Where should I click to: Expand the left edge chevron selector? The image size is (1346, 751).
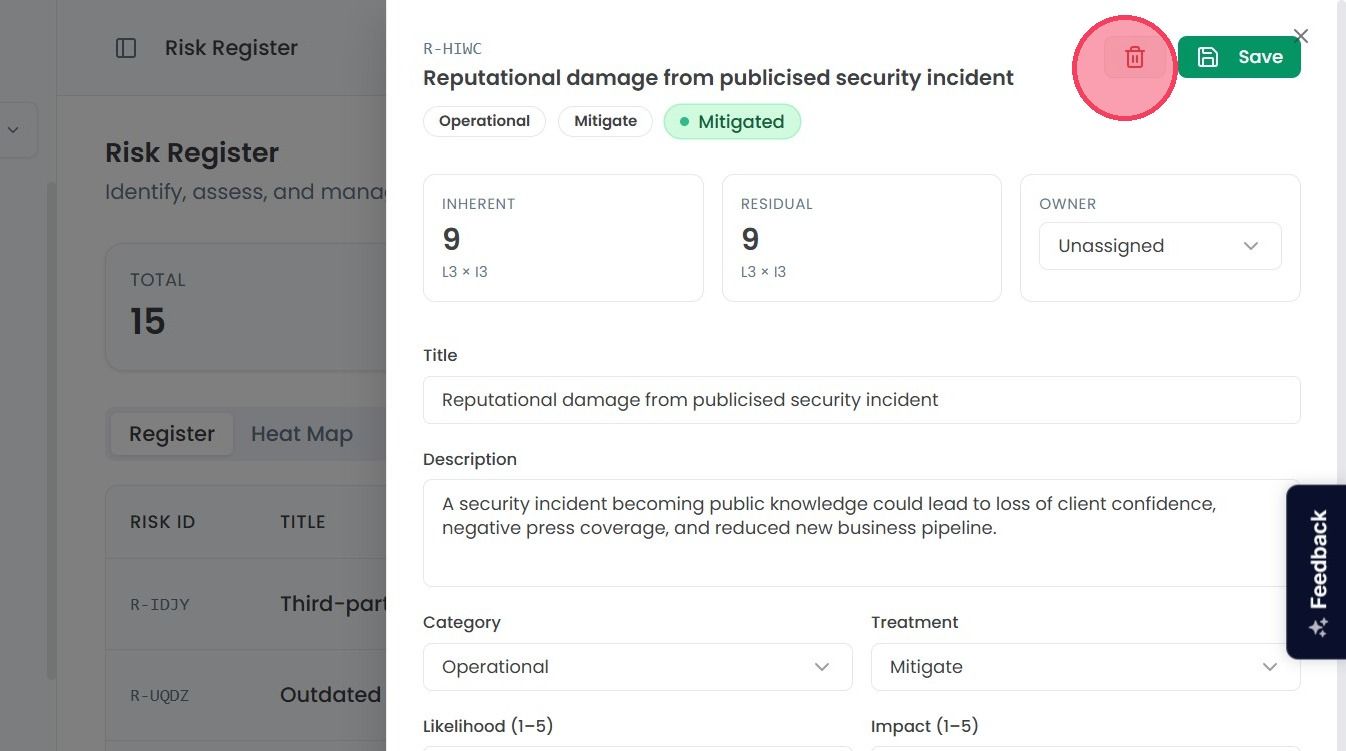(13, 130)
